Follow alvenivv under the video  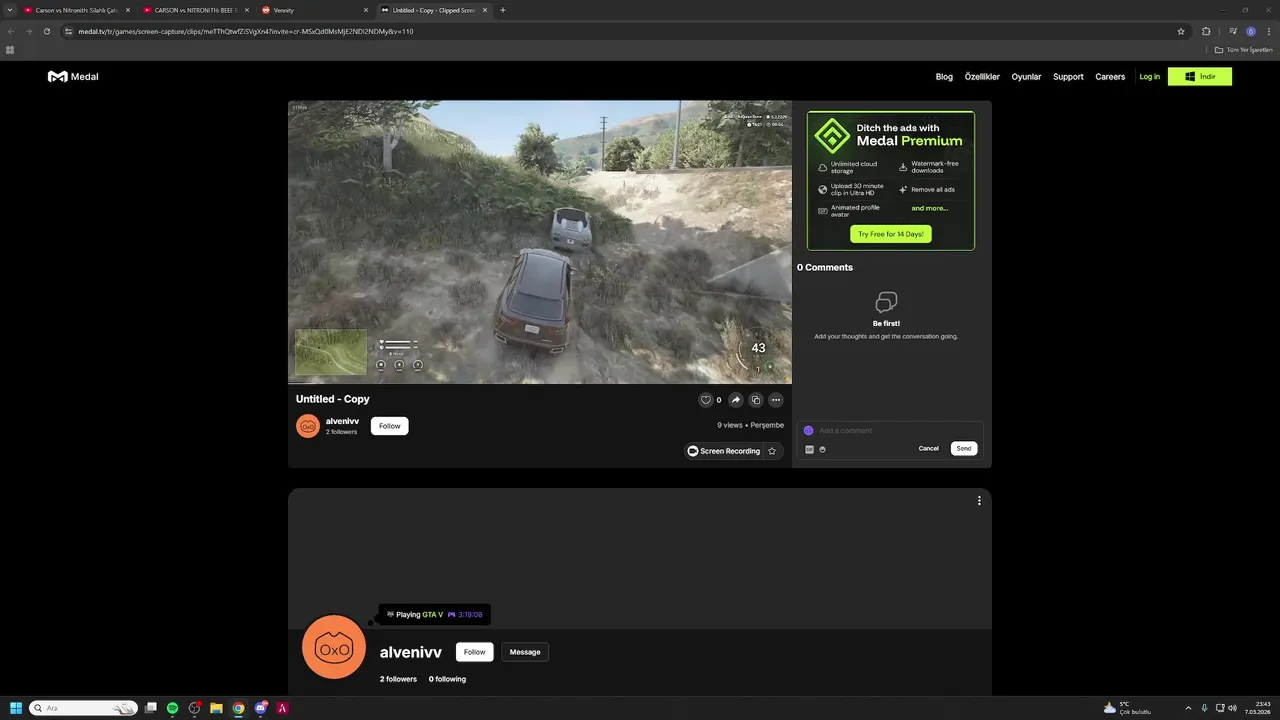[390, 426]
